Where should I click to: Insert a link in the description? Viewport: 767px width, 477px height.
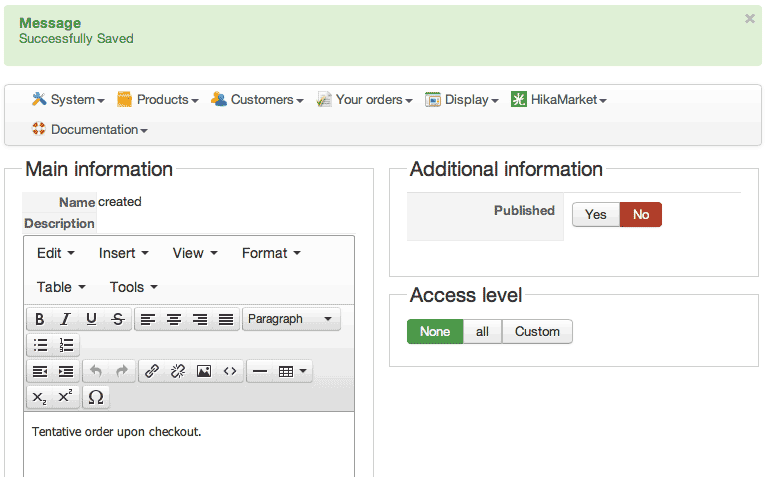tap(152, 371)
